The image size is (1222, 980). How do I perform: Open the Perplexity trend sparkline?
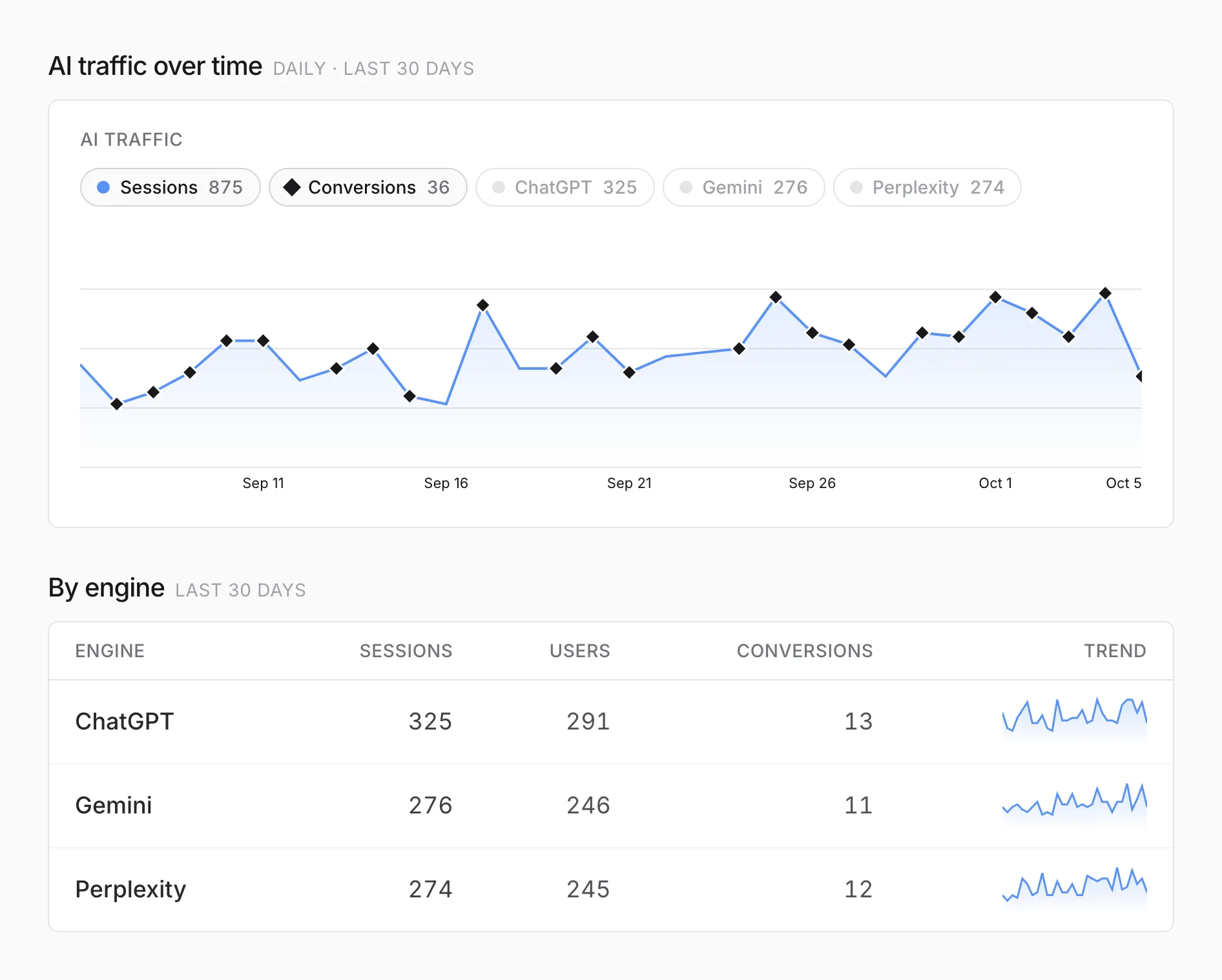click(1075, 887)
